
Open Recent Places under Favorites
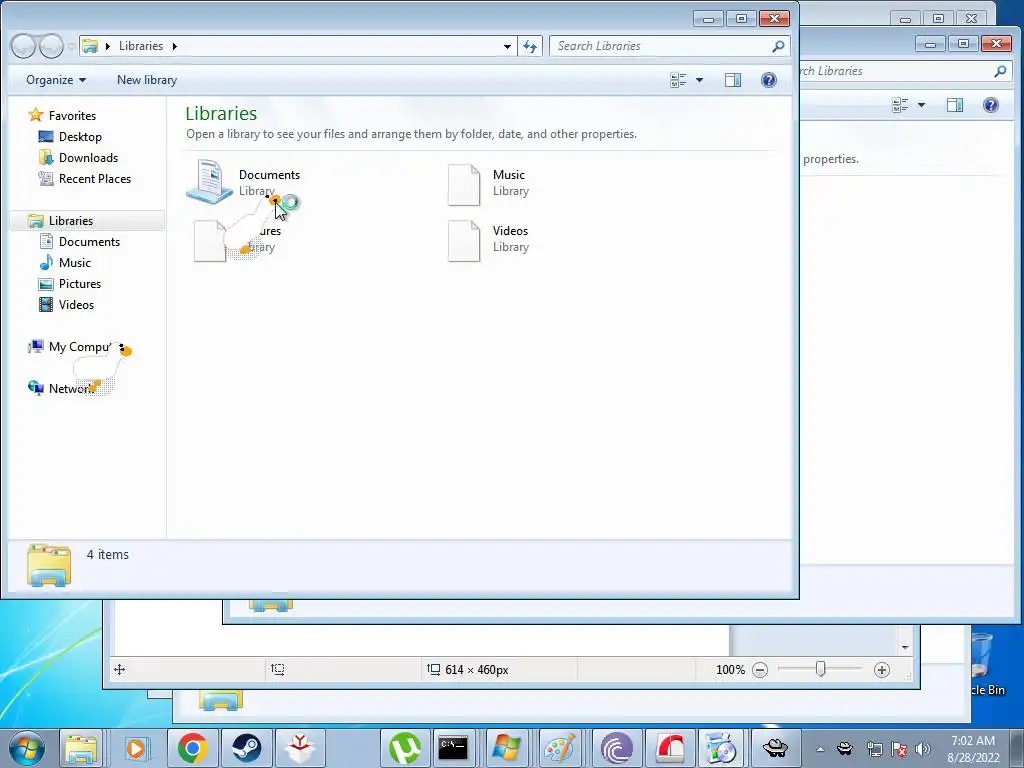94,178
